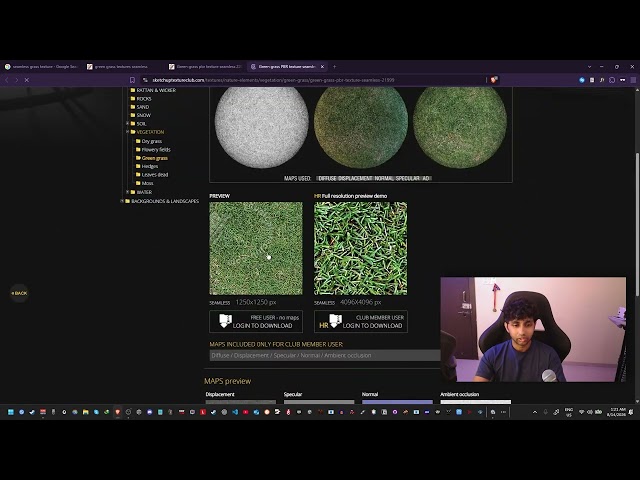Click the Normal map preview

pyautogui.click(x=397, y=402)
